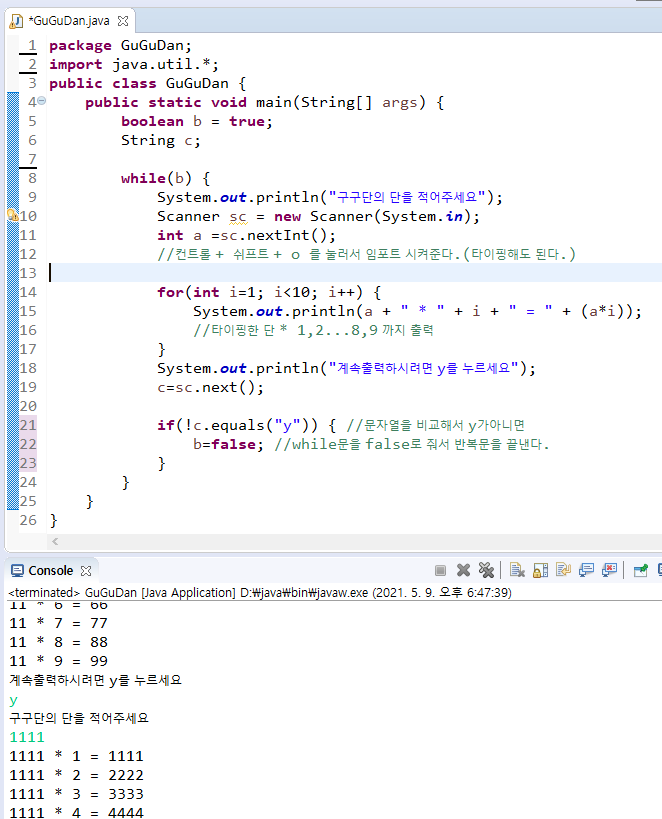662x819 pixels.
Task: Collapse main method fold at line 4
Action: (41, 101)
